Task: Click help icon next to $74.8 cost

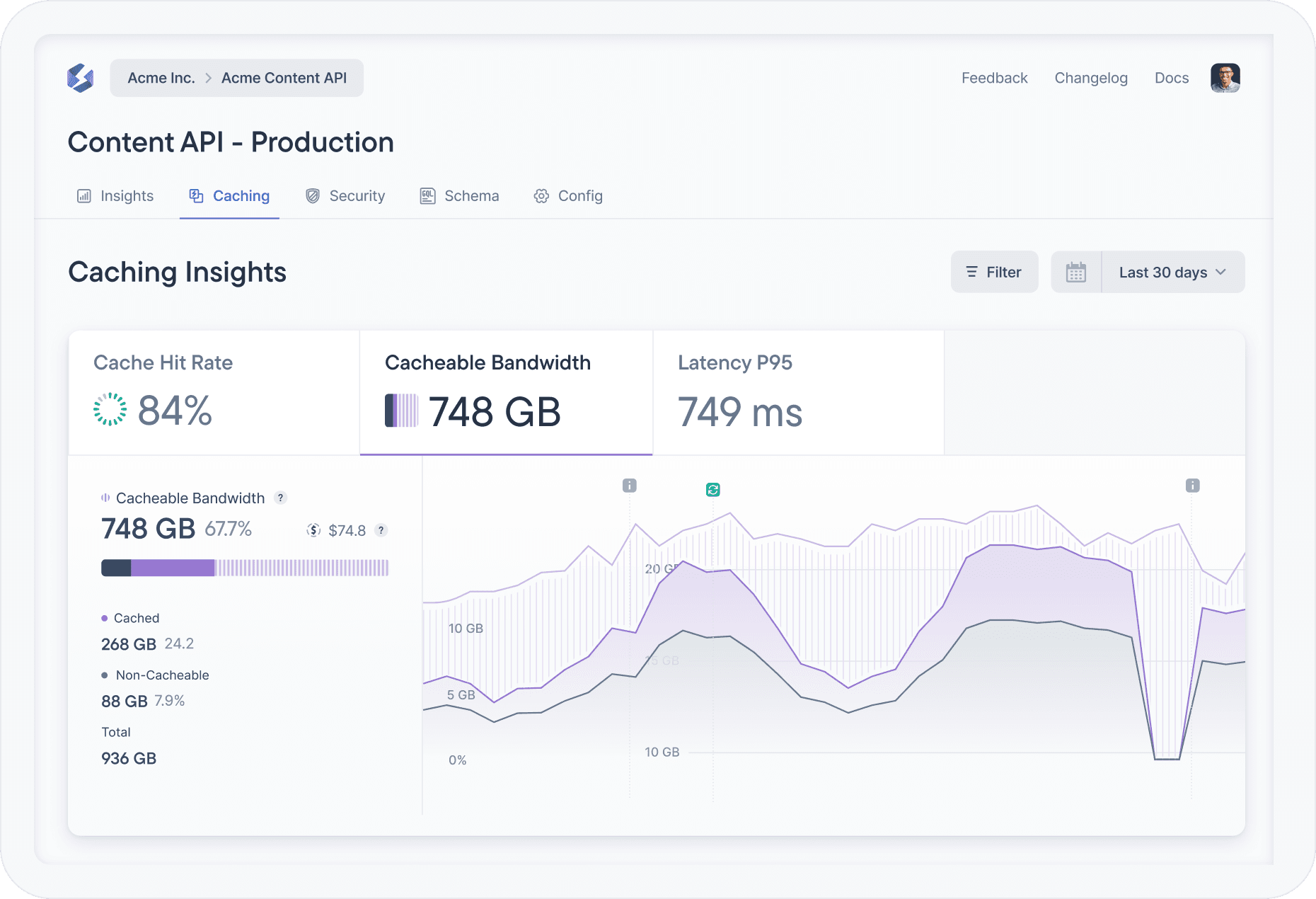Action: pyautogui.click(x=381, y=530)
